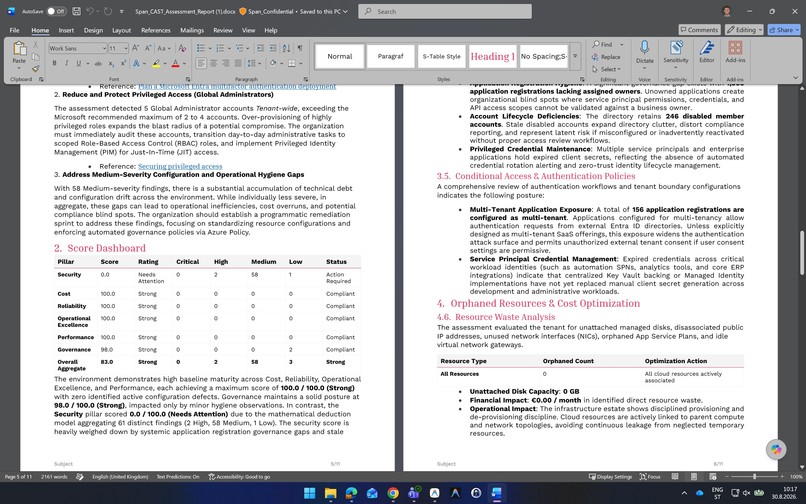Viewport: 806px width, 504px height.
Task: Open the File menu
Action: coord(14,30)
